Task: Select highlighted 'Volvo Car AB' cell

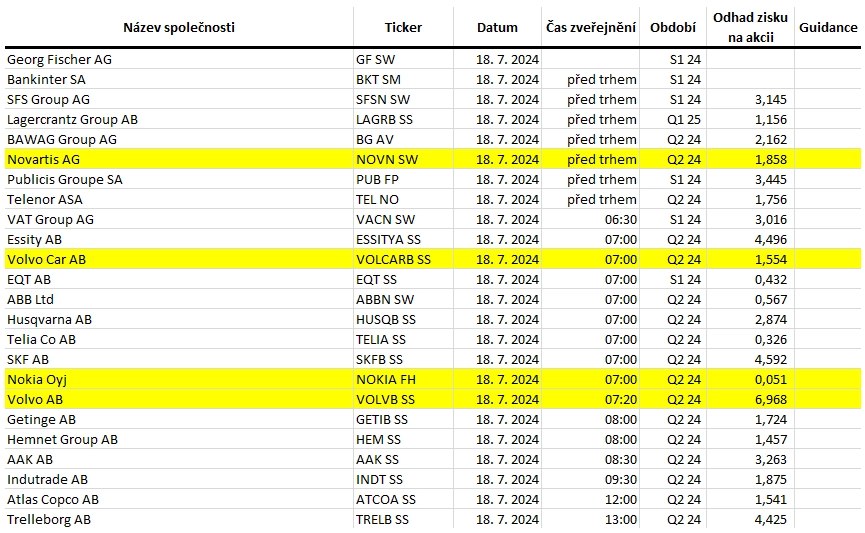Action: tap(46, 259)
